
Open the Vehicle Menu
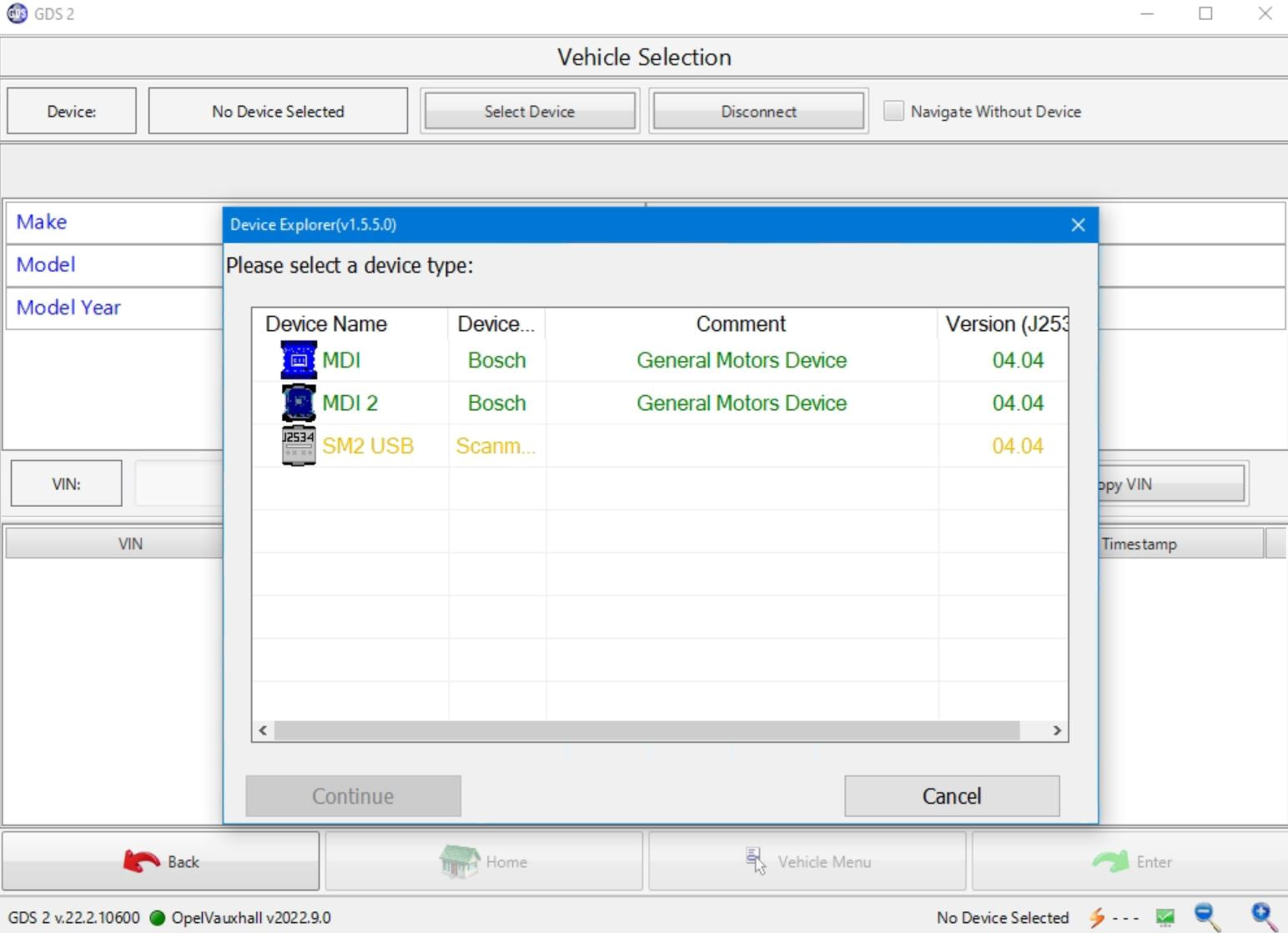pos(806,860)
